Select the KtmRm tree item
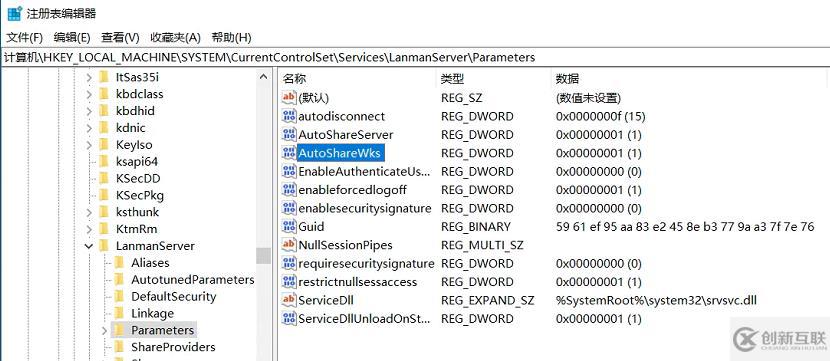 (x=136, y=229)
